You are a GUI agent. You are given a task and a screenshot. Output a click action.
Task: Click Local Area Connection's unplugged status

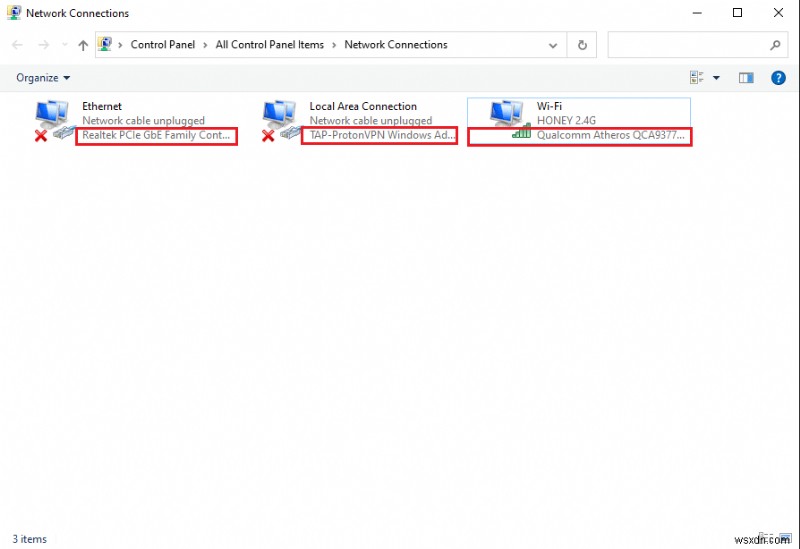pyautogui.click(x=370, y=120)
